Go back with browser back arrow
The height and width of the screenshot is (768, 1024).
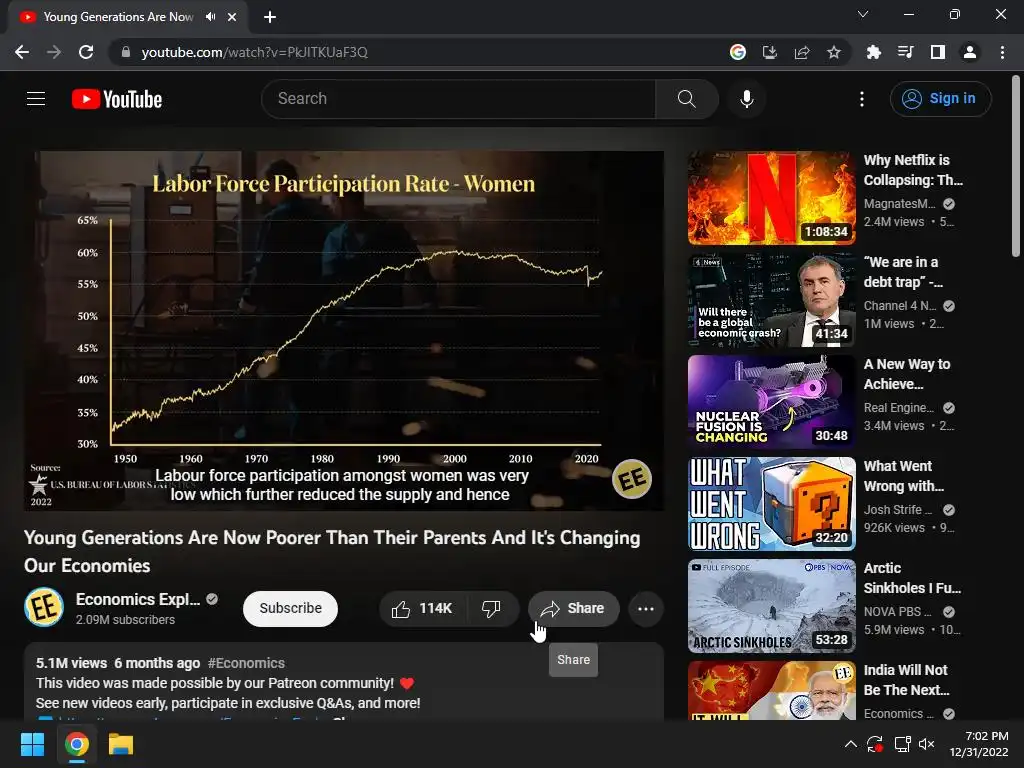tap(22, 52)
